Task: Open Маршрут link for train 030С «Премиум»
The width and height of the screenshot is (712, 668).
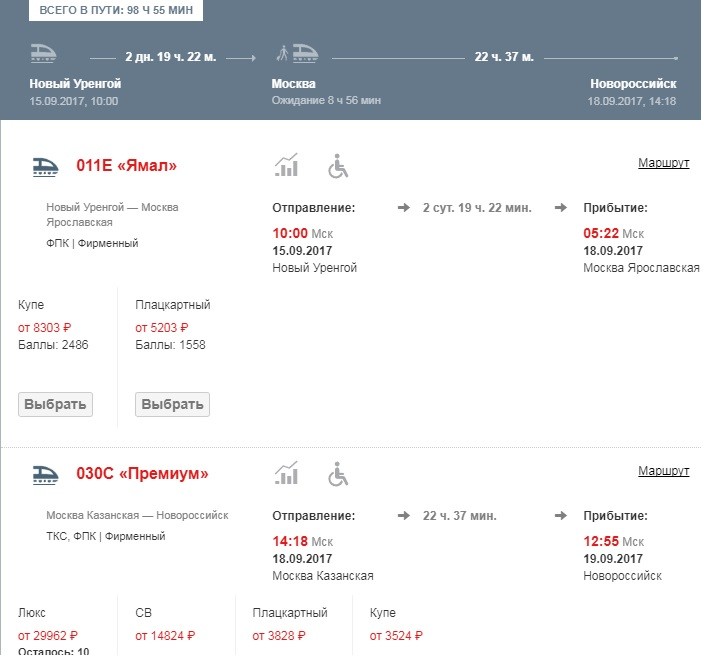Action: coord(663,471)
